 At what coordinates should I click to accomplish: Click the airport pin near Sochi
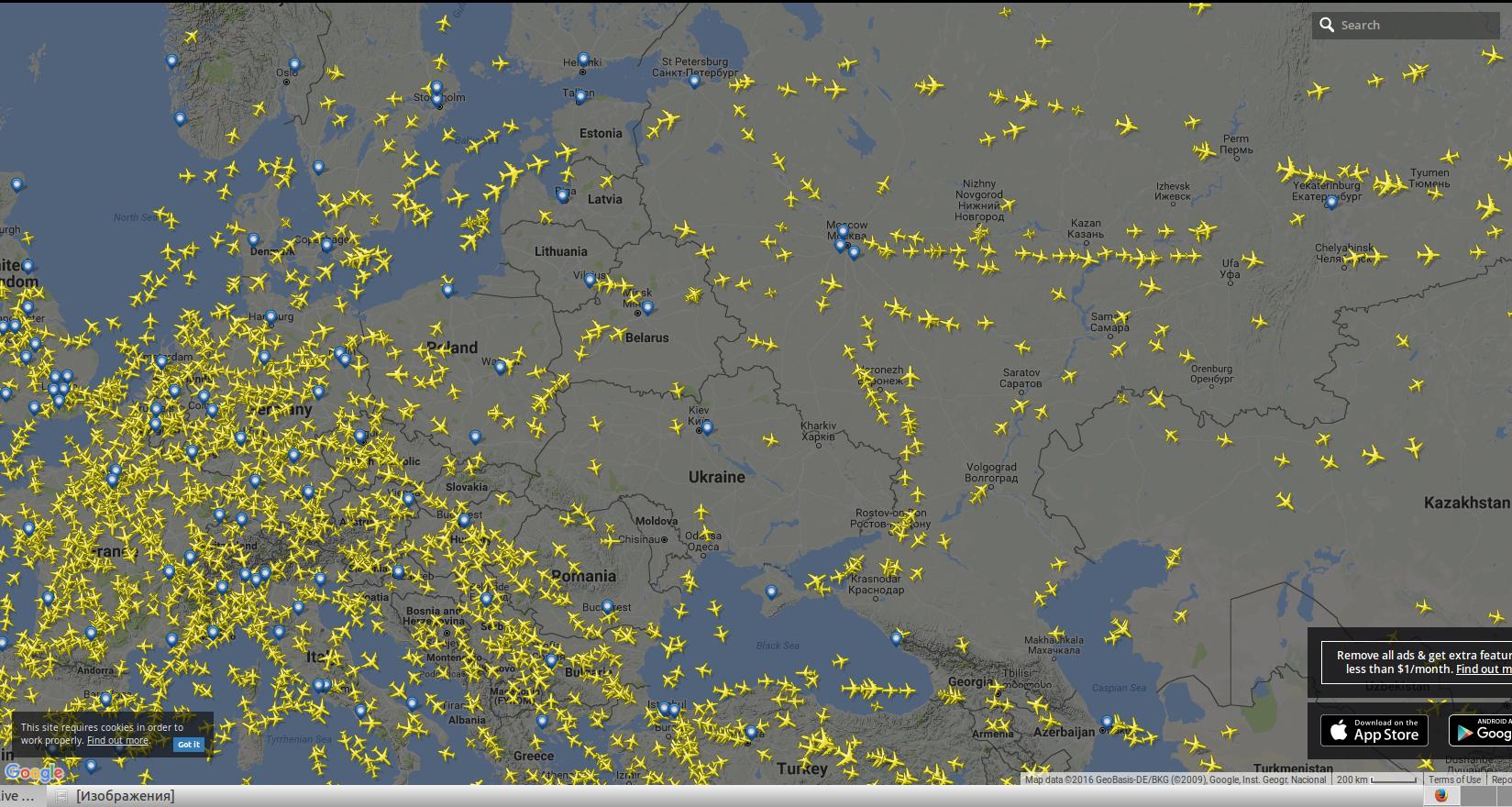(896, 637)
